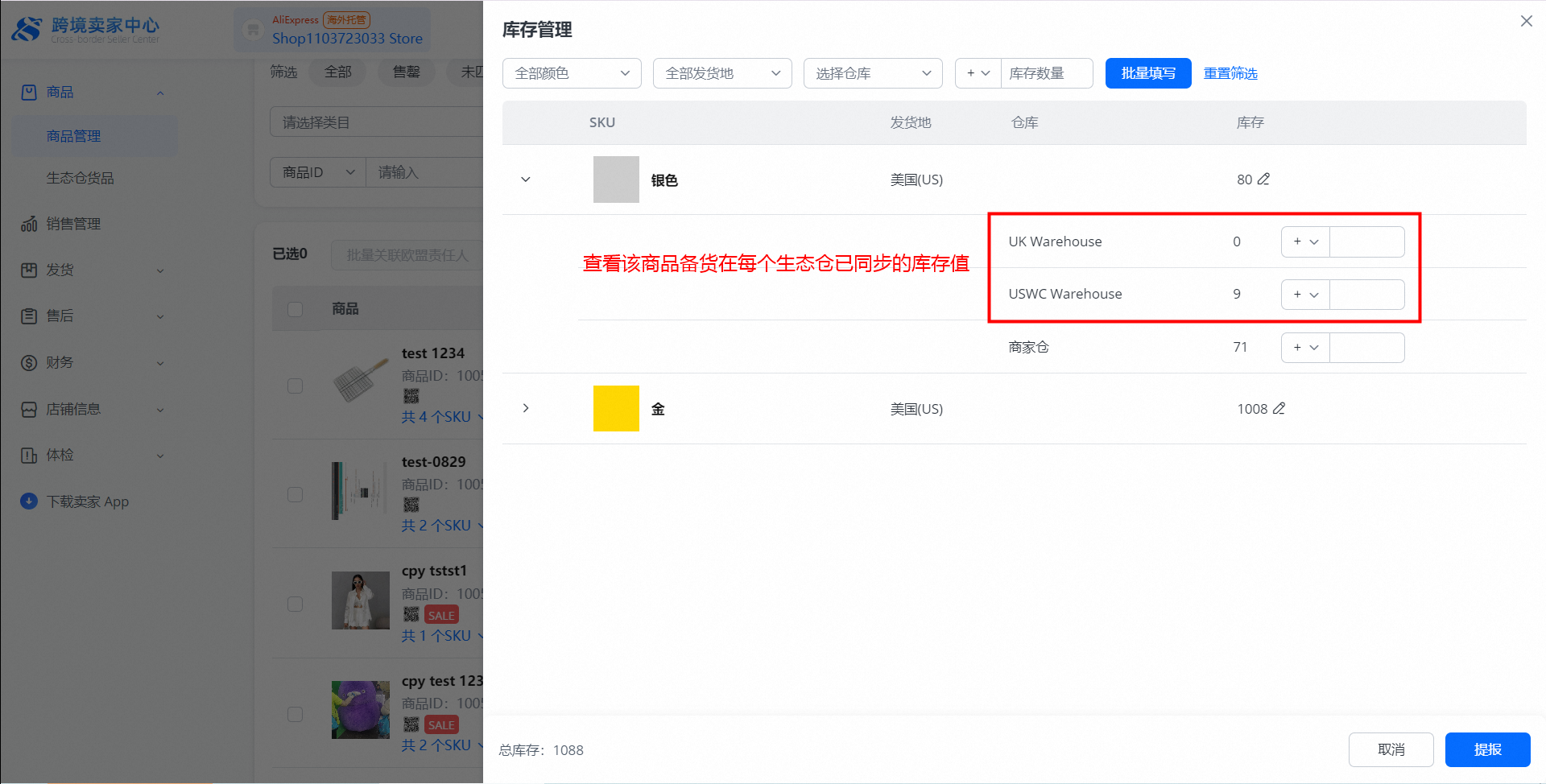The width and height of the screenshot is (1546, 784).
Task: Click the store avatar icon in header
Action: point(253,30)
